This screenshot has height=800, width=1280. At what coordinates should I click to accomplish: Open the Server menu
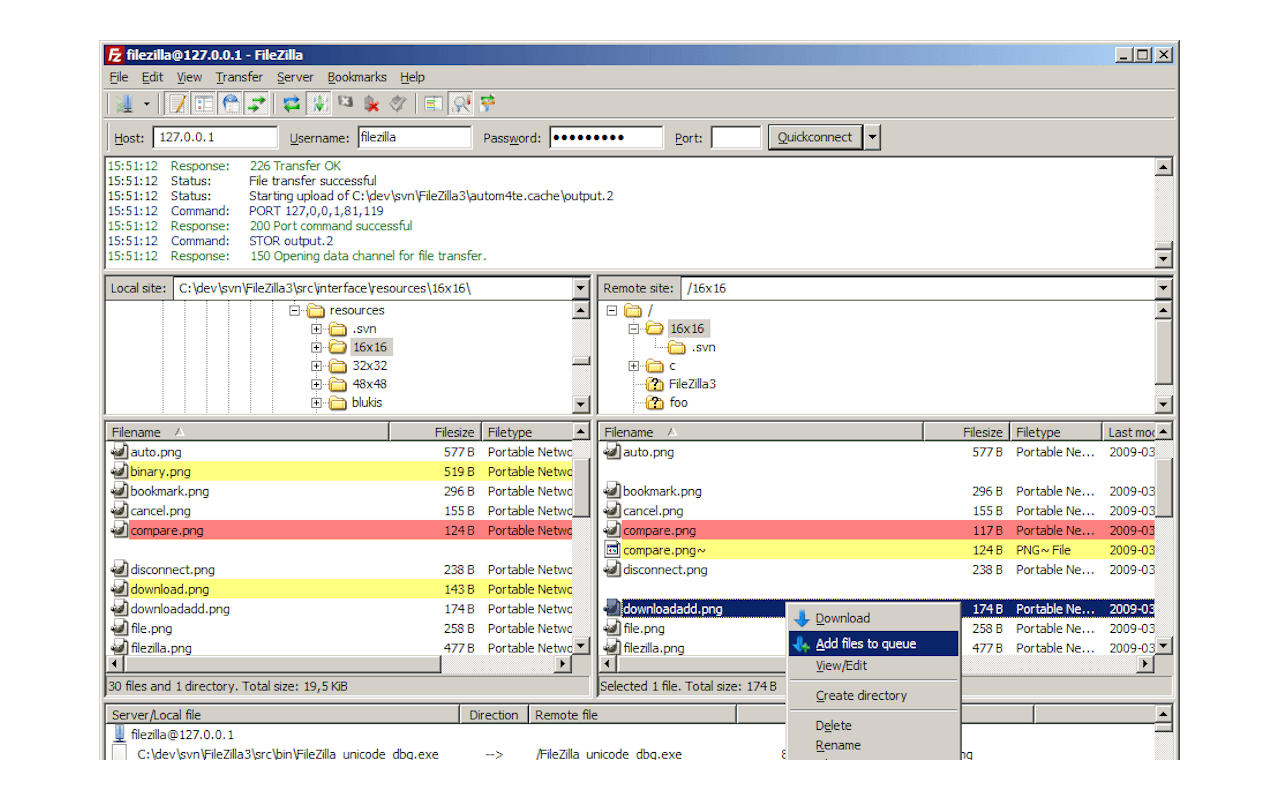point(295,77)
